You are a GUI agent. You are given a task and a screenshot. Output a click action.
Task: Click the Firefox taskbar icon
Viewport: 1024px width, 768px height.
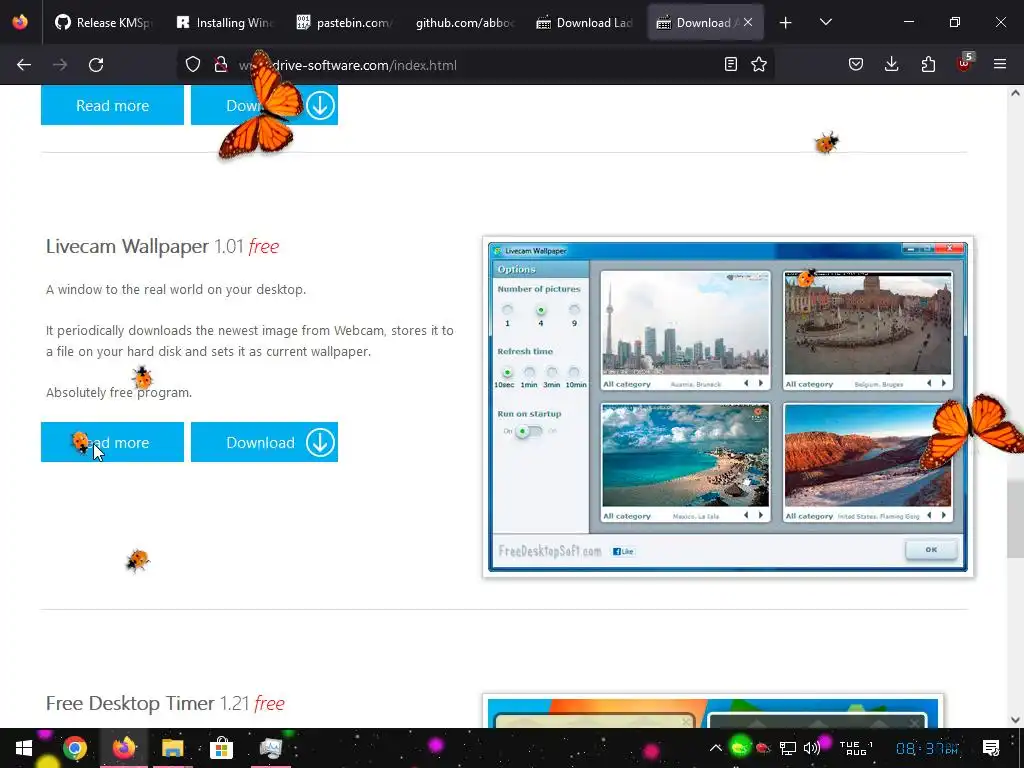pyautogui.click(x=123, y=748)
